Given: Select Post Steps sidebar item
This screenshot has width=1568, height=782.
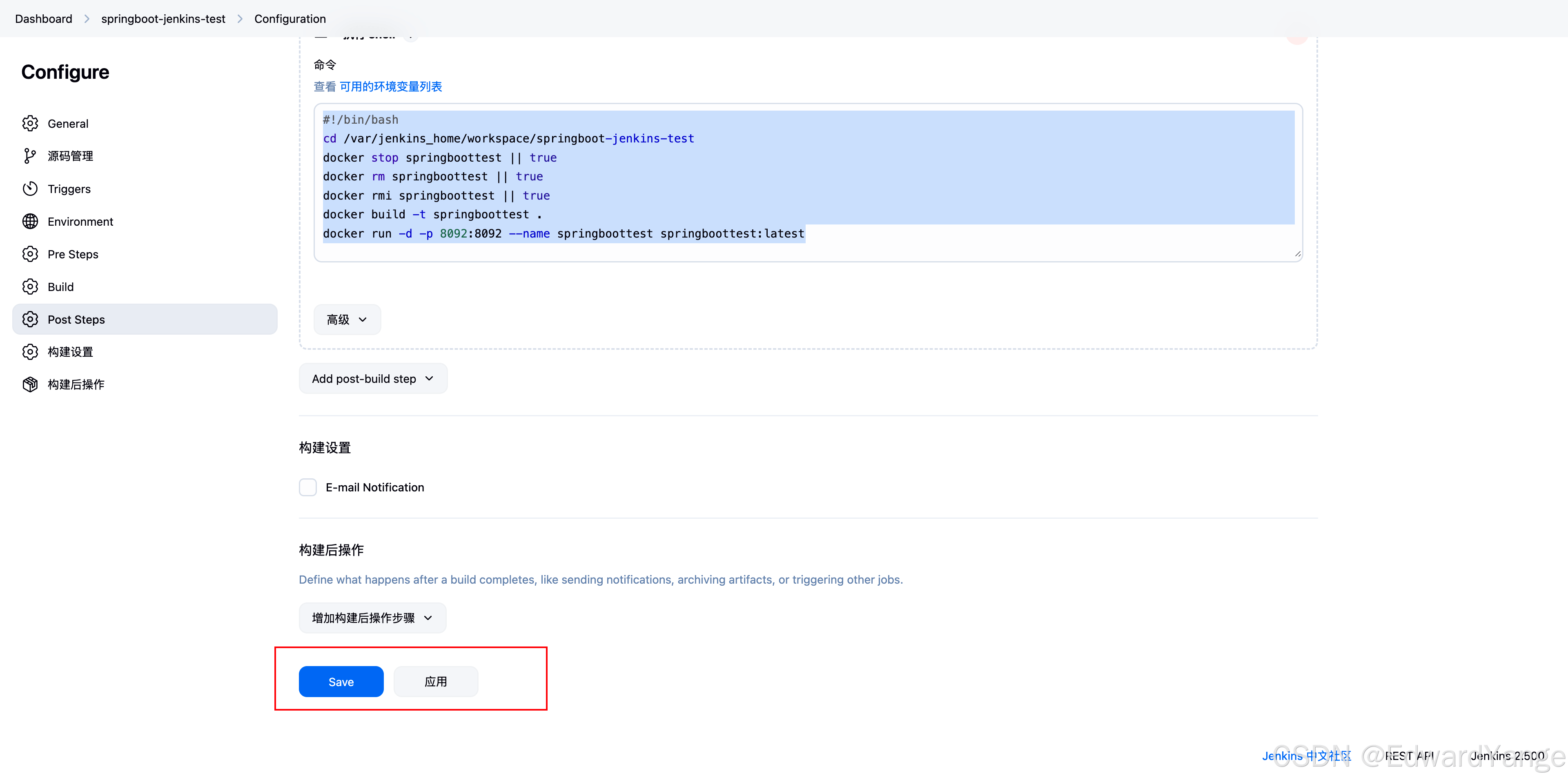Looking at the screenshot, I should click(145, 320).
